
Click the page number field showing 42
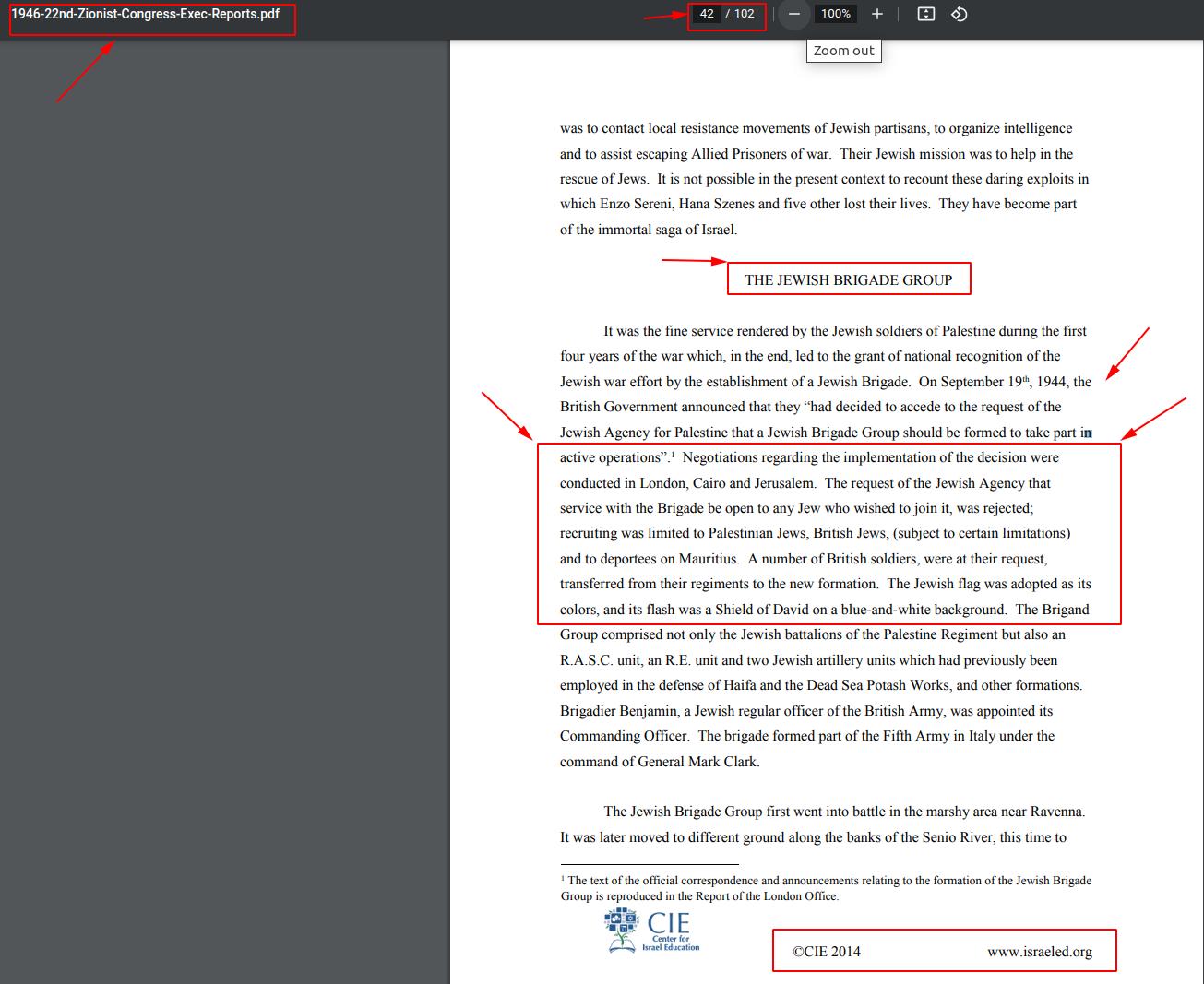pyautogui.click(x=707, y=14)
